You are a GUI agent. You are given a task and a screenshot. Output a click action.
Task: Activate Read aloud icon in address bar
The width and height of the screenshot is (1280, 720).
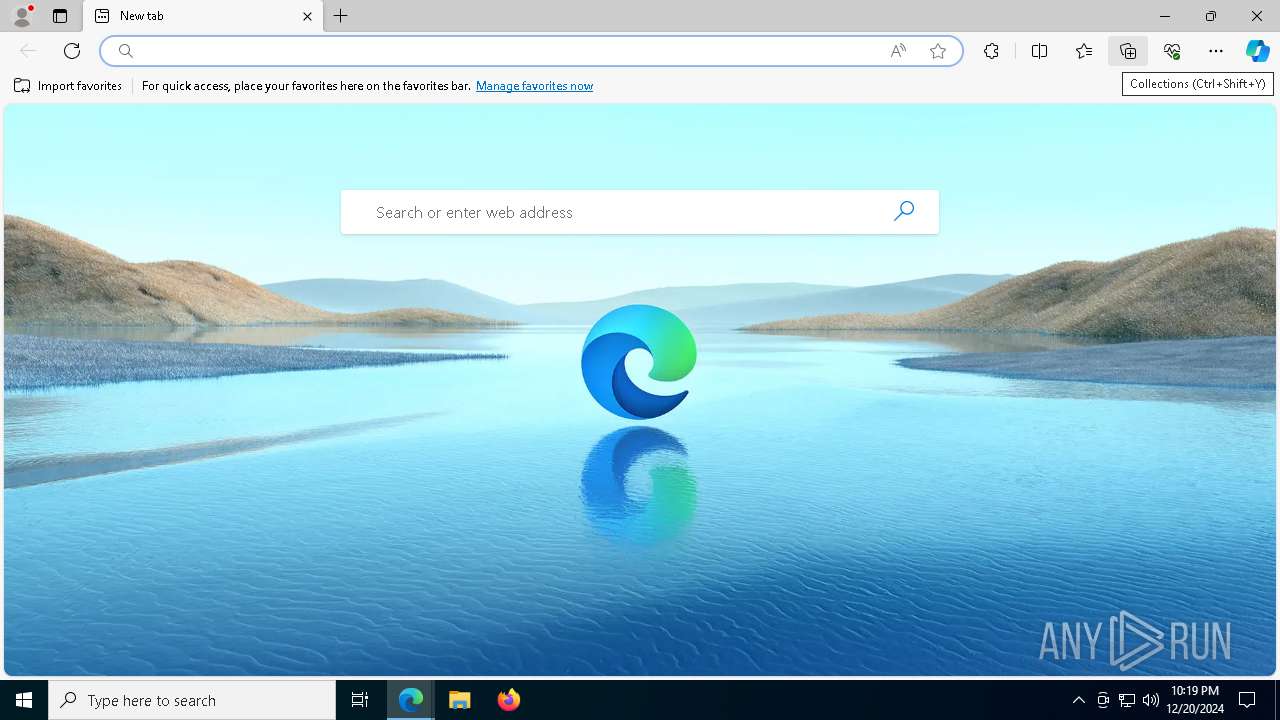[x=898, y=51]
